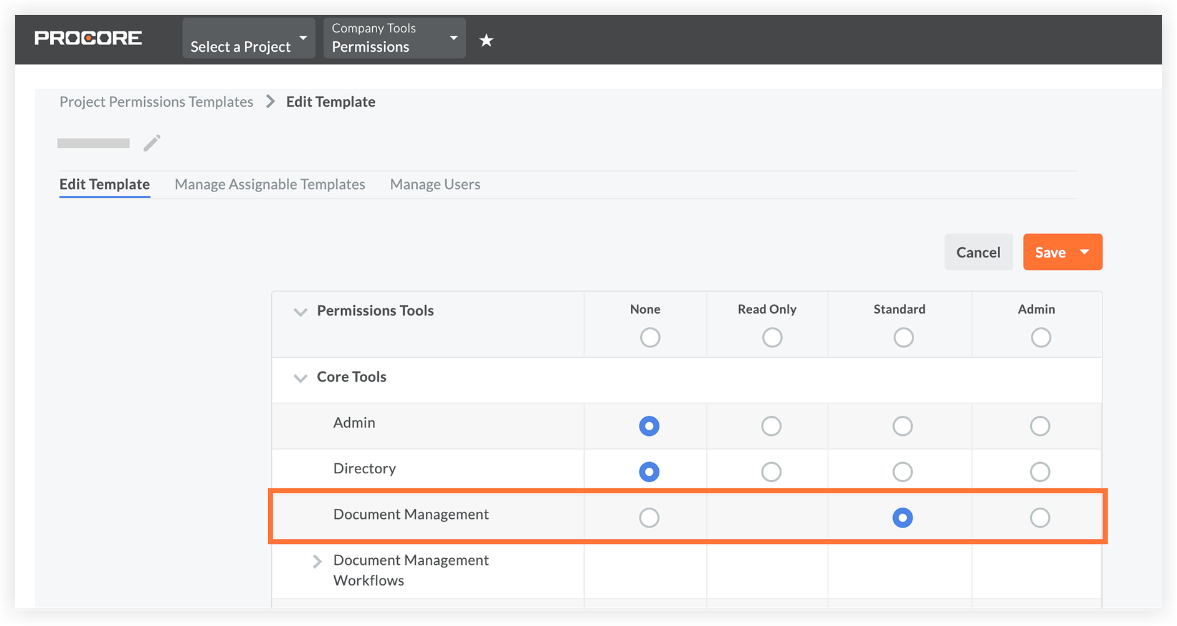Set Admin tool permission to Read Only
Image resolution: width=1177 pixels, height=626 pixels.
pyautogui.click(x=770, y=426)
